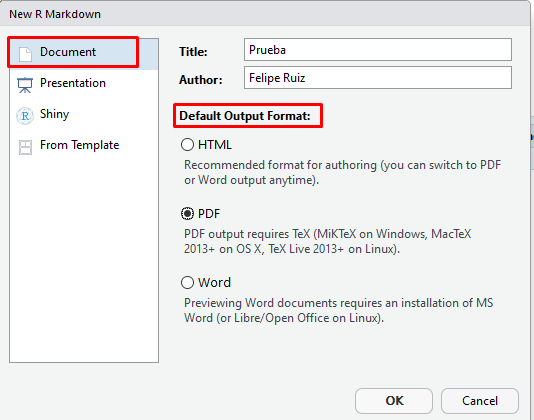
Task: Confirm the dialog with OK
Action: [x=394, y=401]
